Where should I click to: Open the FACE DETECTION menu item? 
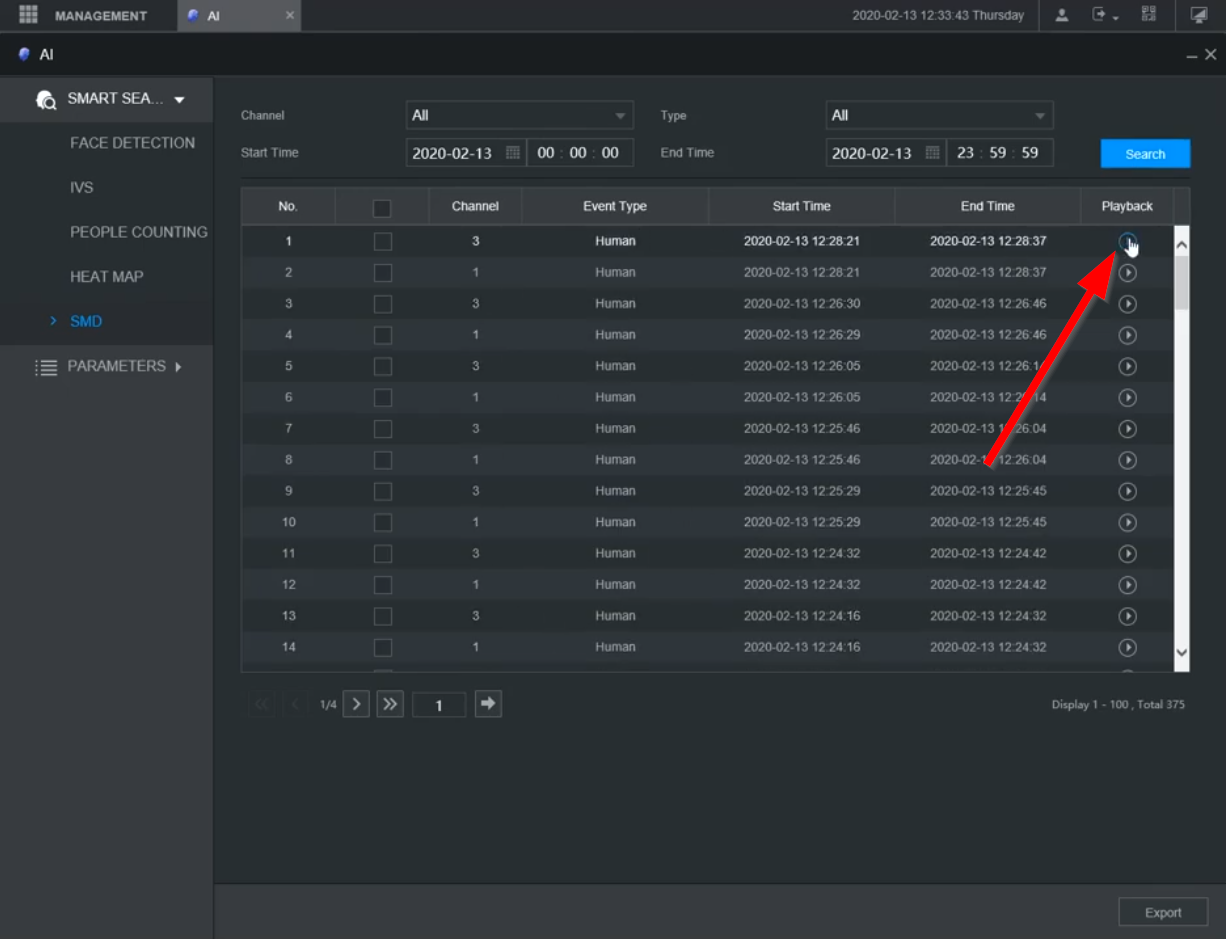coord(132,143)
